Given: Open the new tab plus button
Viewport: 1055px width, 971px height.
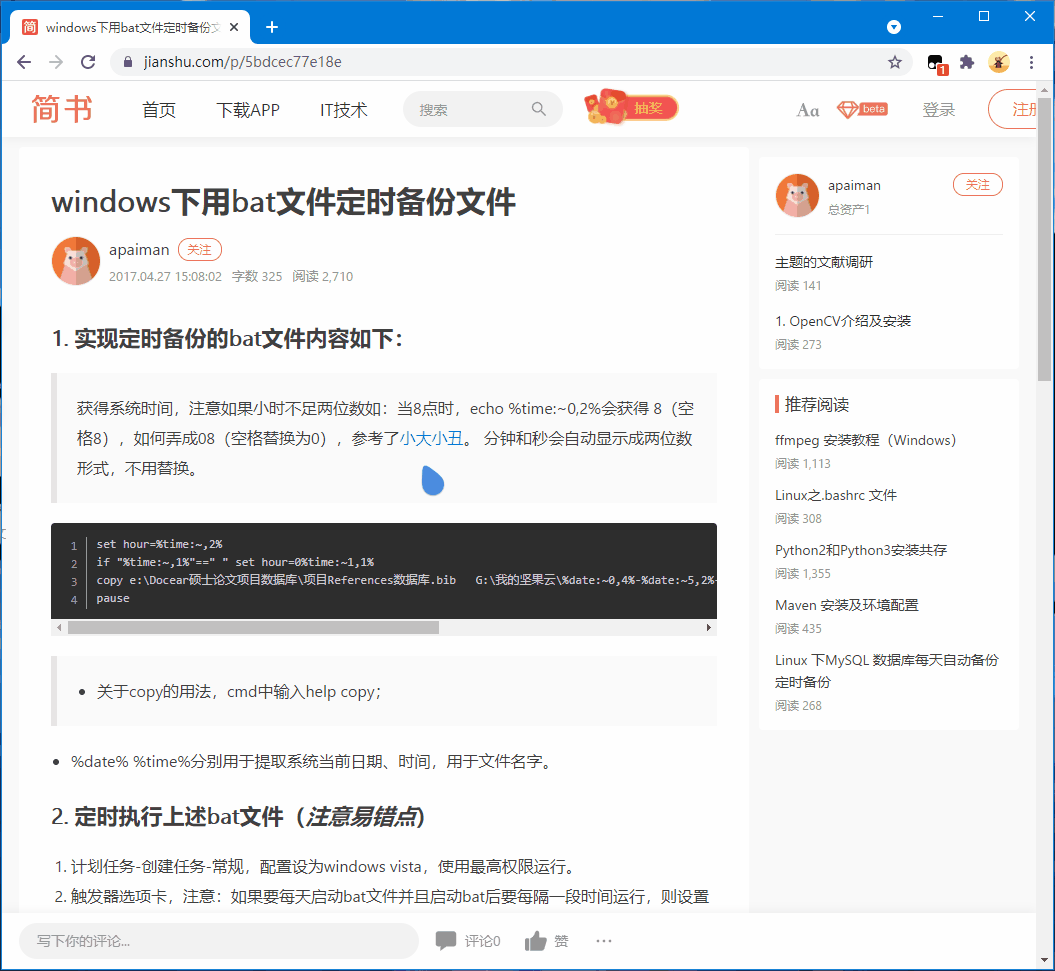Looking at the screenshot, I should (x=272, y=27).
